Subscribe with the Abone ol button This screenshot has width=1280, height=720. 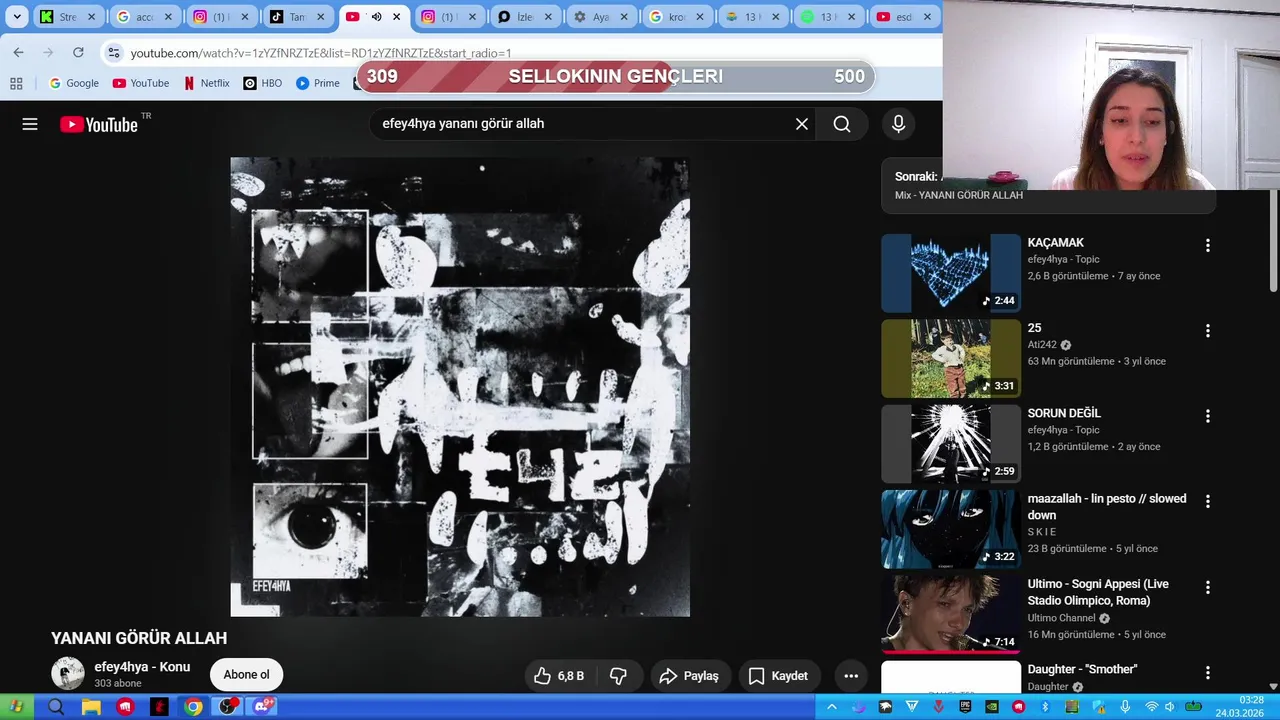click(246, 674)
